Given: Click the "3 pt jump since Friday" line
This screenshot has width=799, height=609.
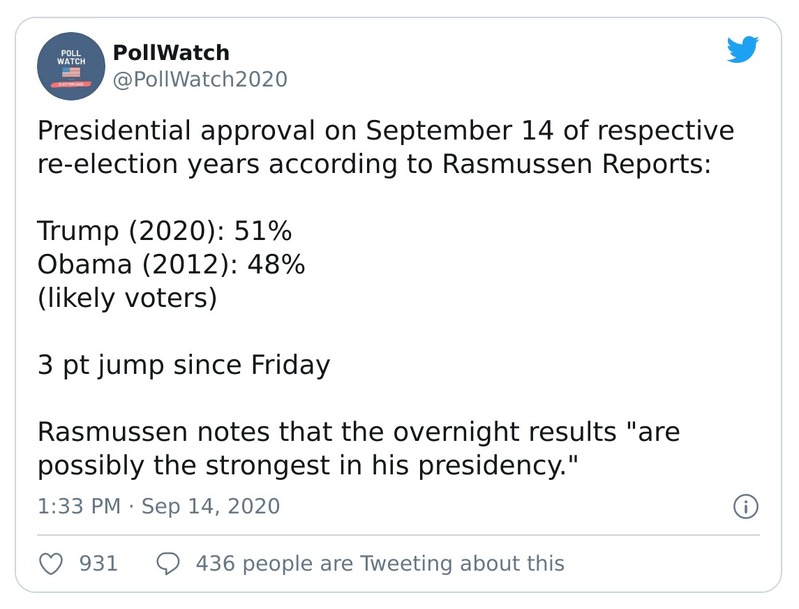Looking at the screenshot, I should [x=184, y=365].
